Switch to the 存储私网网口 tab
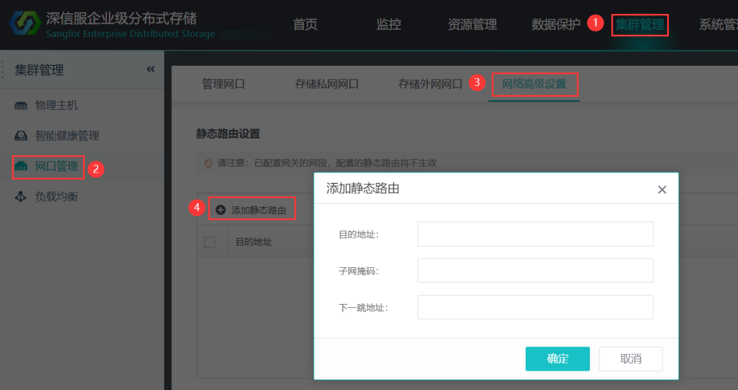 coord(327,84)
